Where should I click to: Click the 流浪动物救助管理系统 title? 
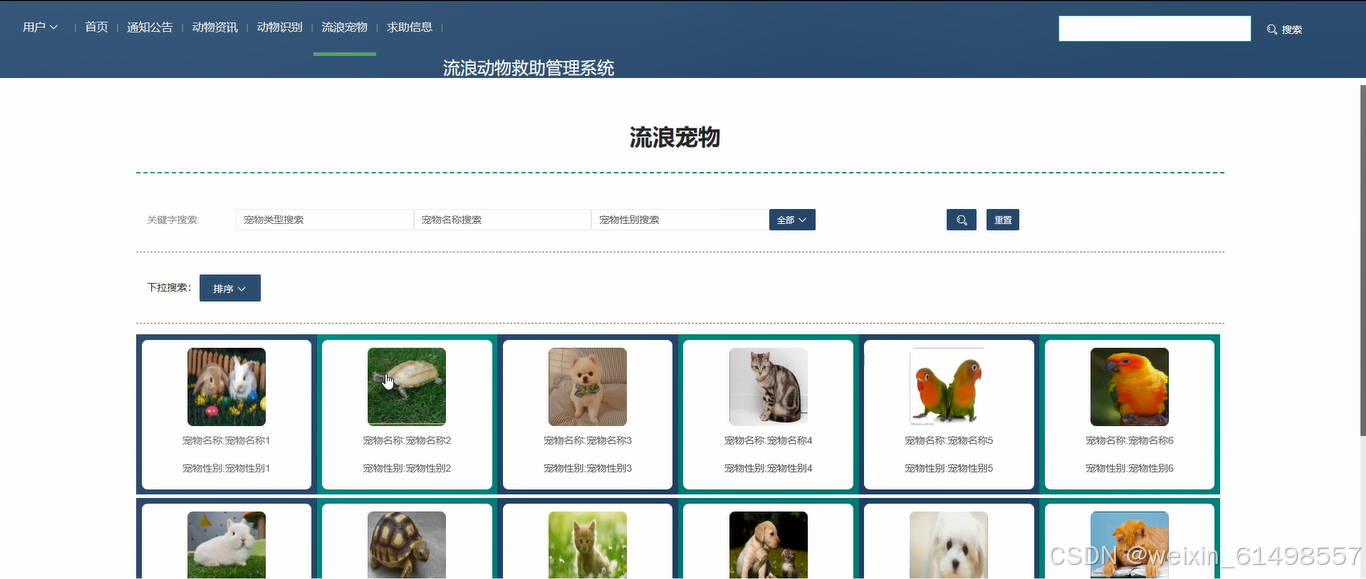click(529, 68)
